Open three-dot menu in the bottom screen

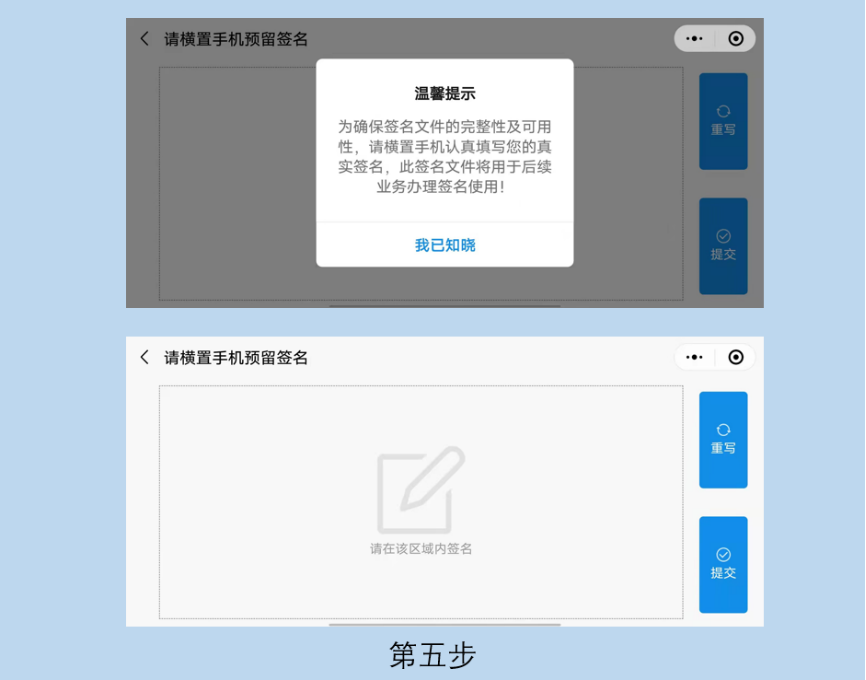click(x=694, y=357)
